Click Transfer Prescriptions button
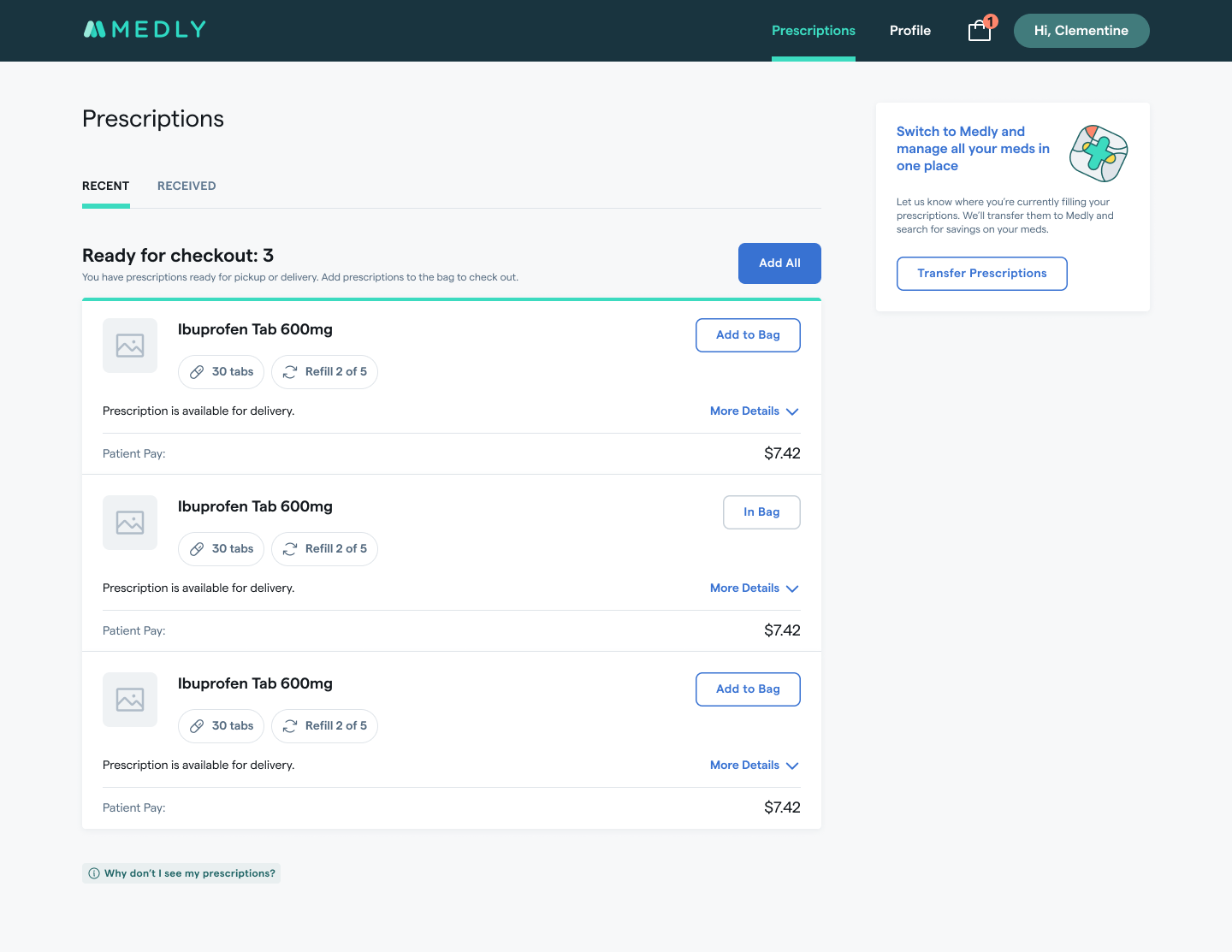 coord(981,274)
